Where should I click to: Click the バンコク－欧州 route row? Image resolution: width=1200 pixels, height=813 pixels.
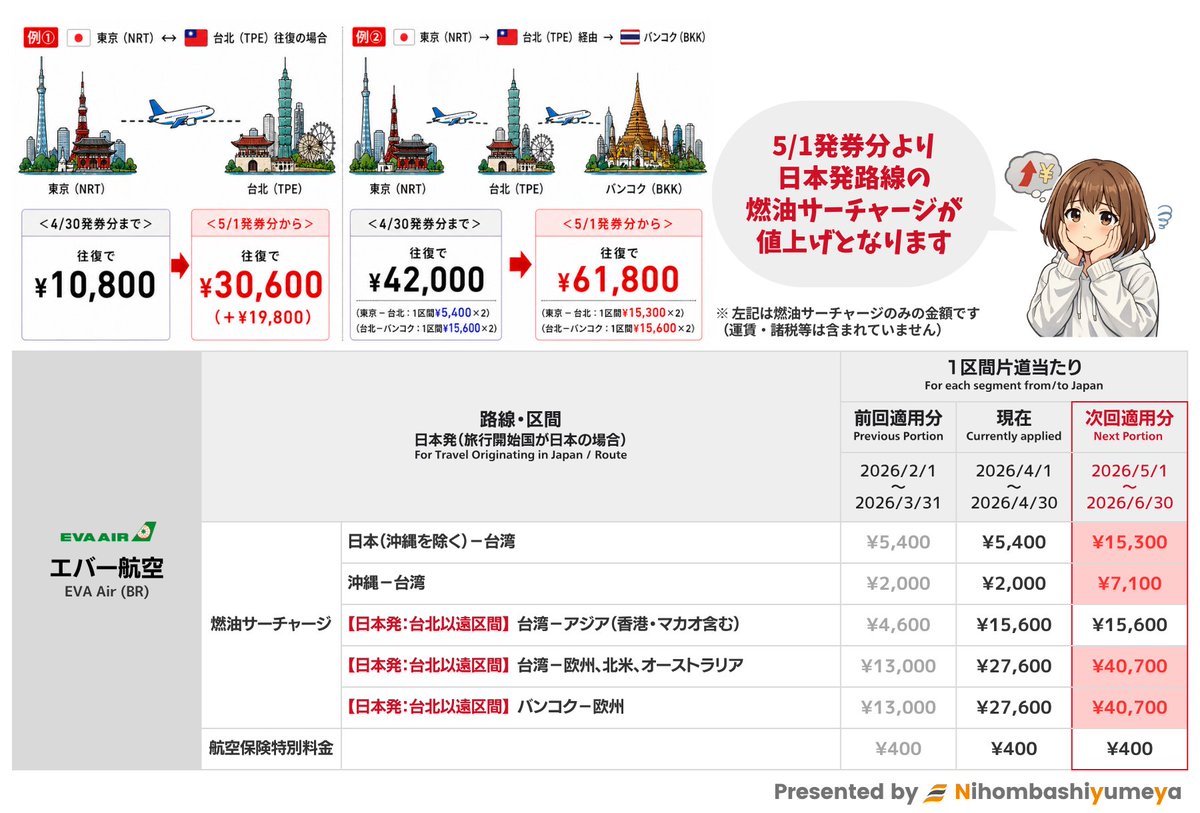[x=590, y=707]
